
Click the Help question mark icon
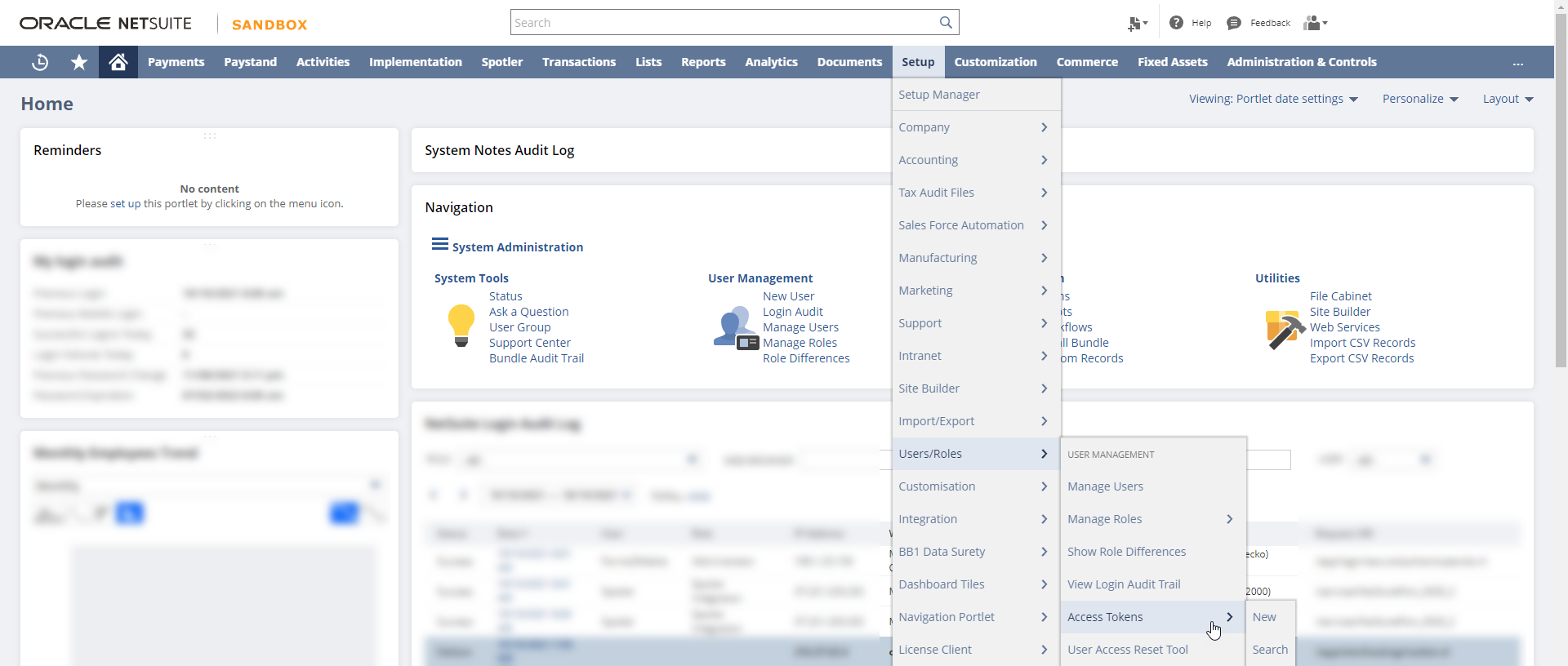click(1176, 23)
